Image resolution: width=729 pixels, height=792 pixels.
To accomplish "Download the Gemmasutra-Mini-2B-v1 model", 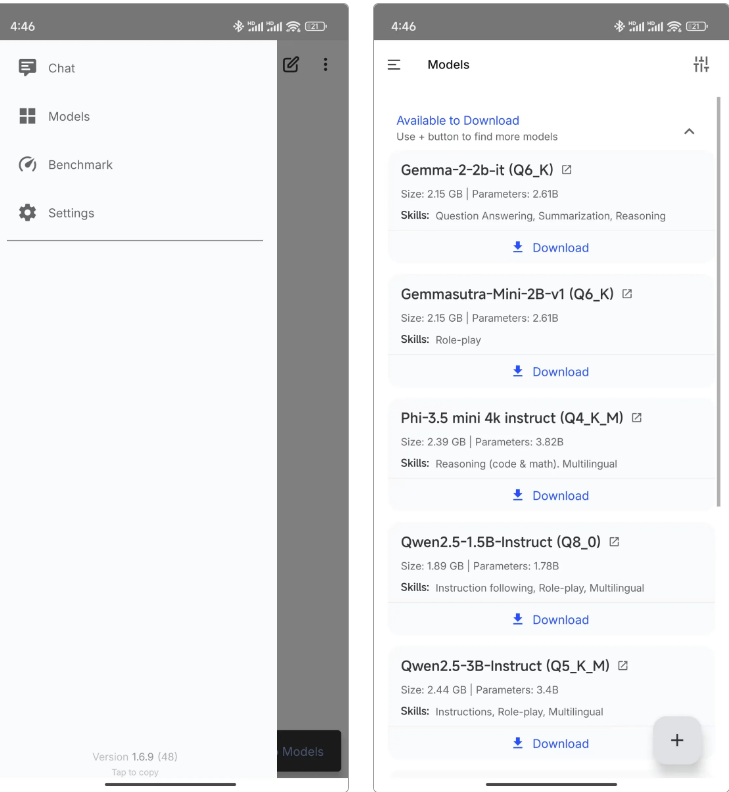I will pos(551,372).
